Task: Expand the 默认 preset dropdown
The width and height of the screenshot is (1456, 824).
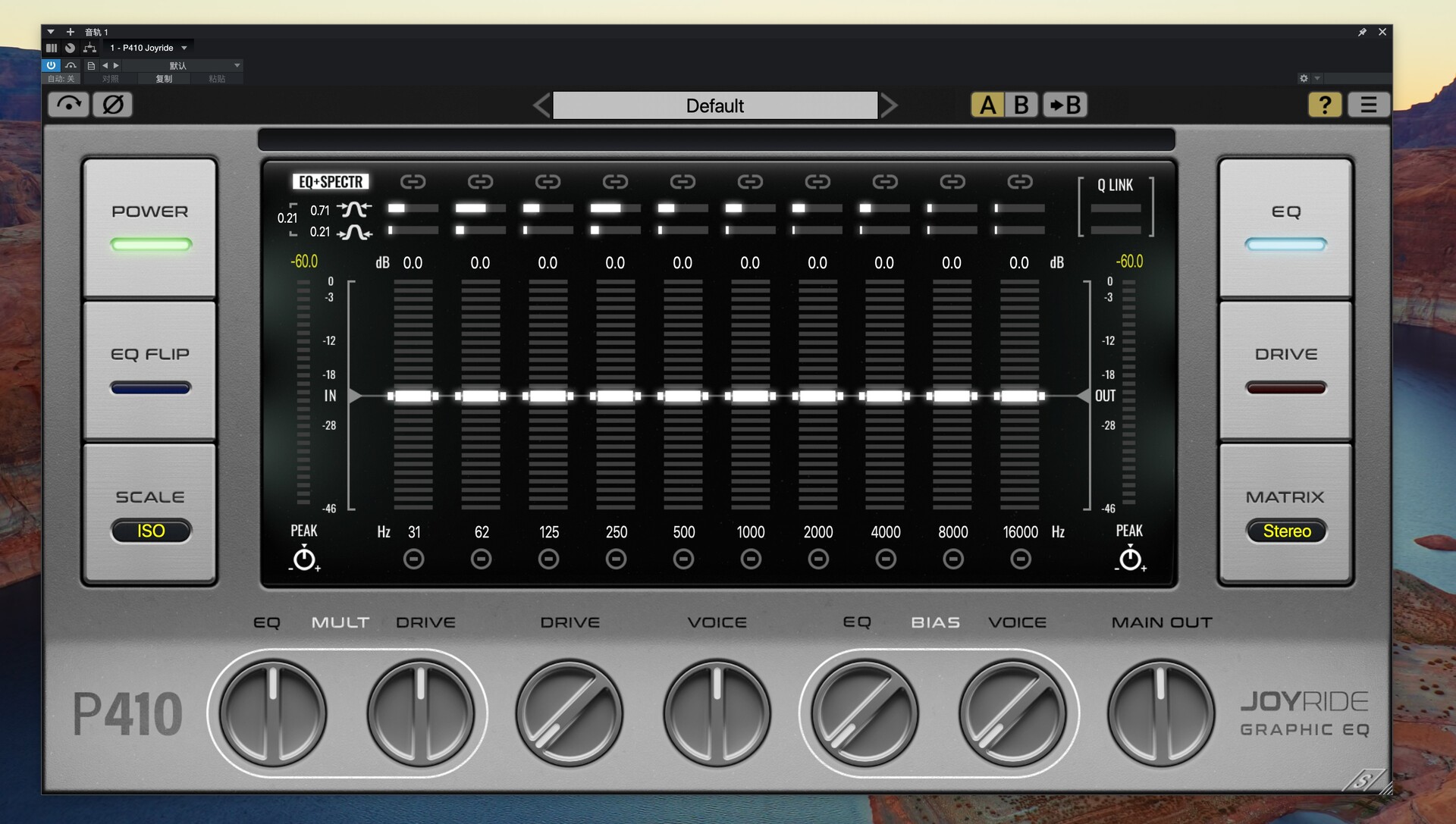Action: [x=237, y=65]
